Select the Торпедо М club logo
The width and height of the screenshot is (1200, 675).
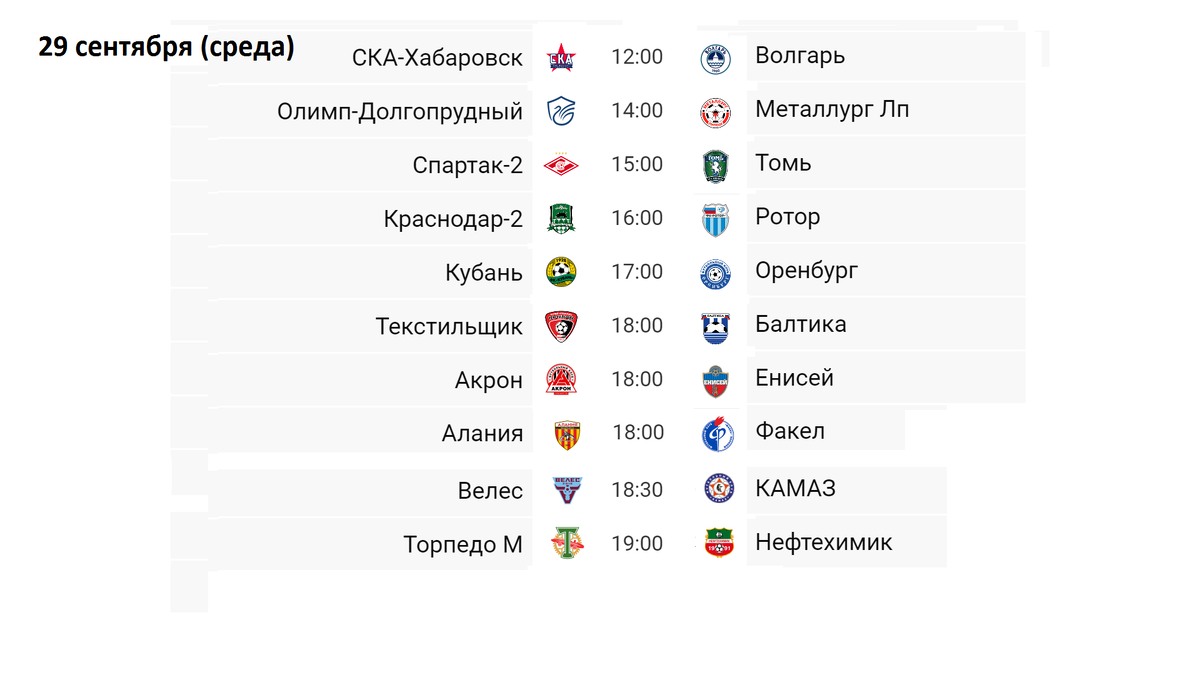click(x=567, y=544)
